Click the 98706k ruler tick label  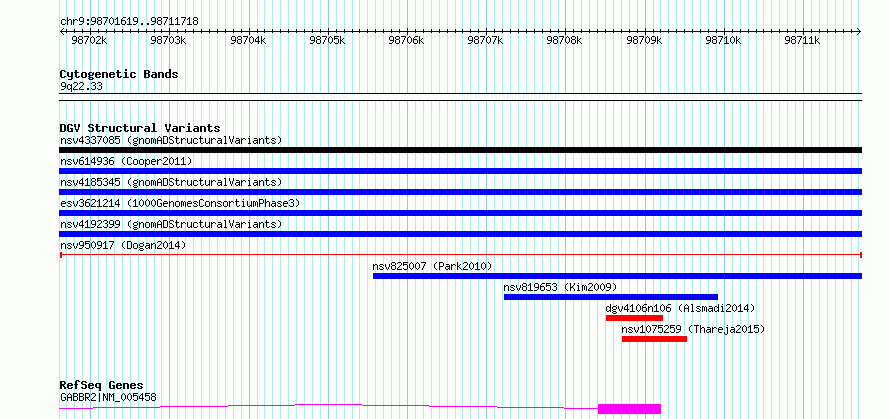pos(406,41)
